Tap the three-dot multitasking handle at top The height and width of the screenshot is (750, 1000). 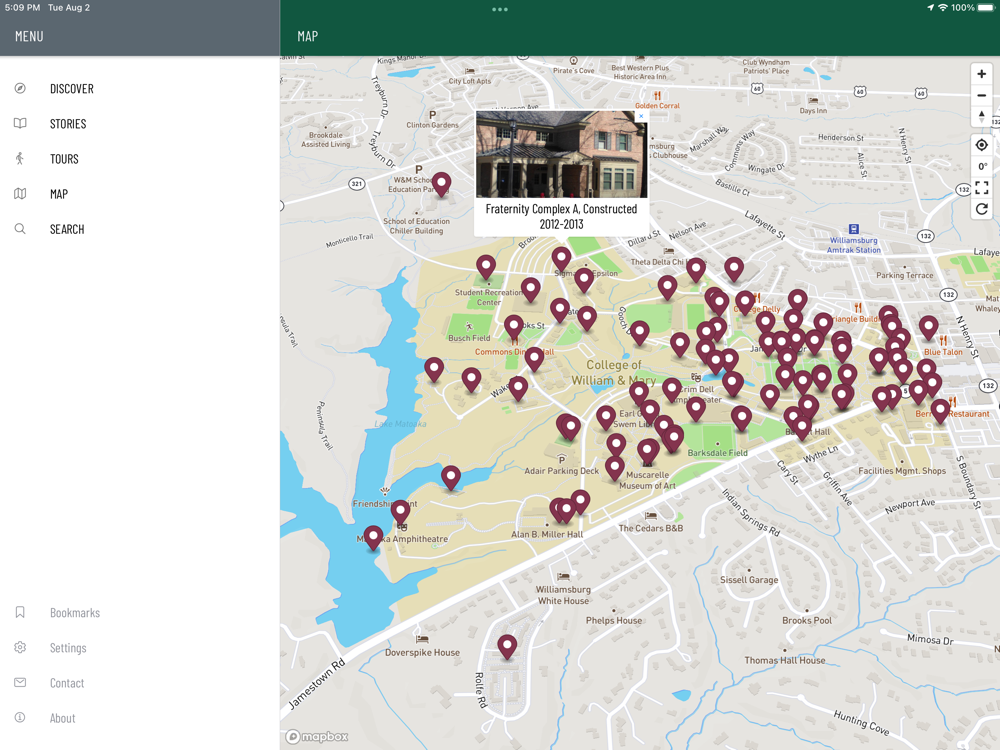click(500, 10)
